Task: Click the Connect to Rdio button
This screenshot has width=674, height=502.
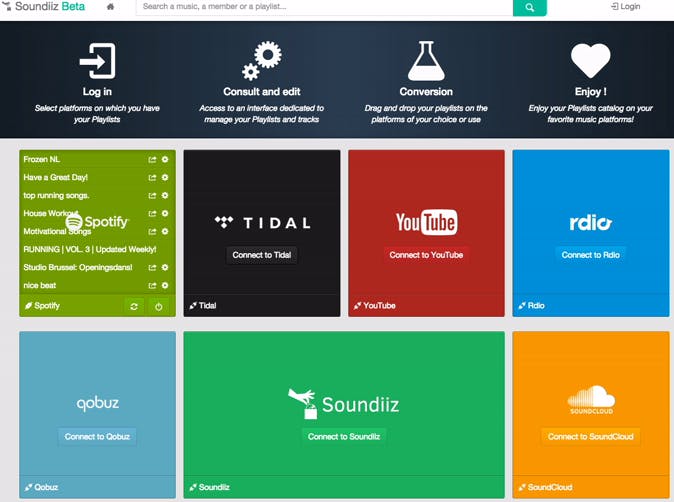Action: (x=591, y=255)
